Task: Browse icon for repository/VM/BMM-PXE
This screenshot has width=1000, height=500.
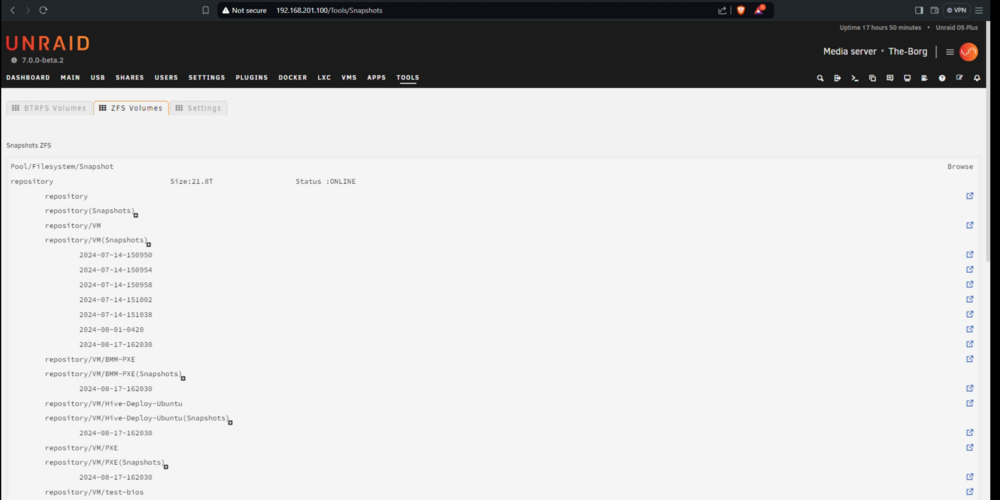Action: 970,359
